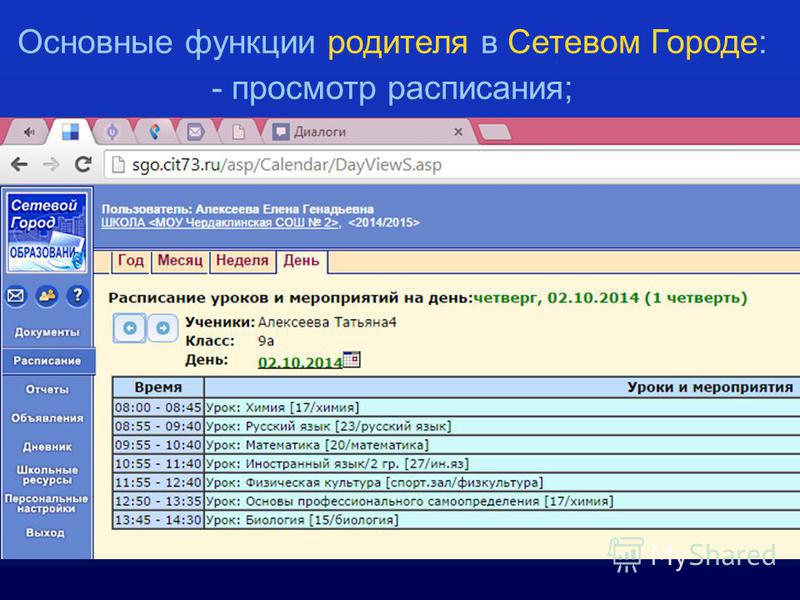Open Школьные ресурсы in the sidebar
The height and width of the screenshot is (600, 800).
click(x=47, y=475)
